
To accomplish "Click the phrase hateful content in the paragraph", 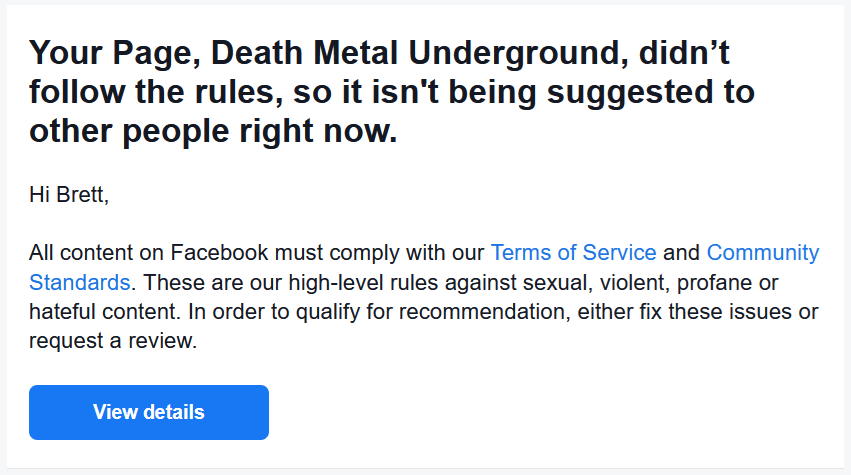I will point(105,312).
